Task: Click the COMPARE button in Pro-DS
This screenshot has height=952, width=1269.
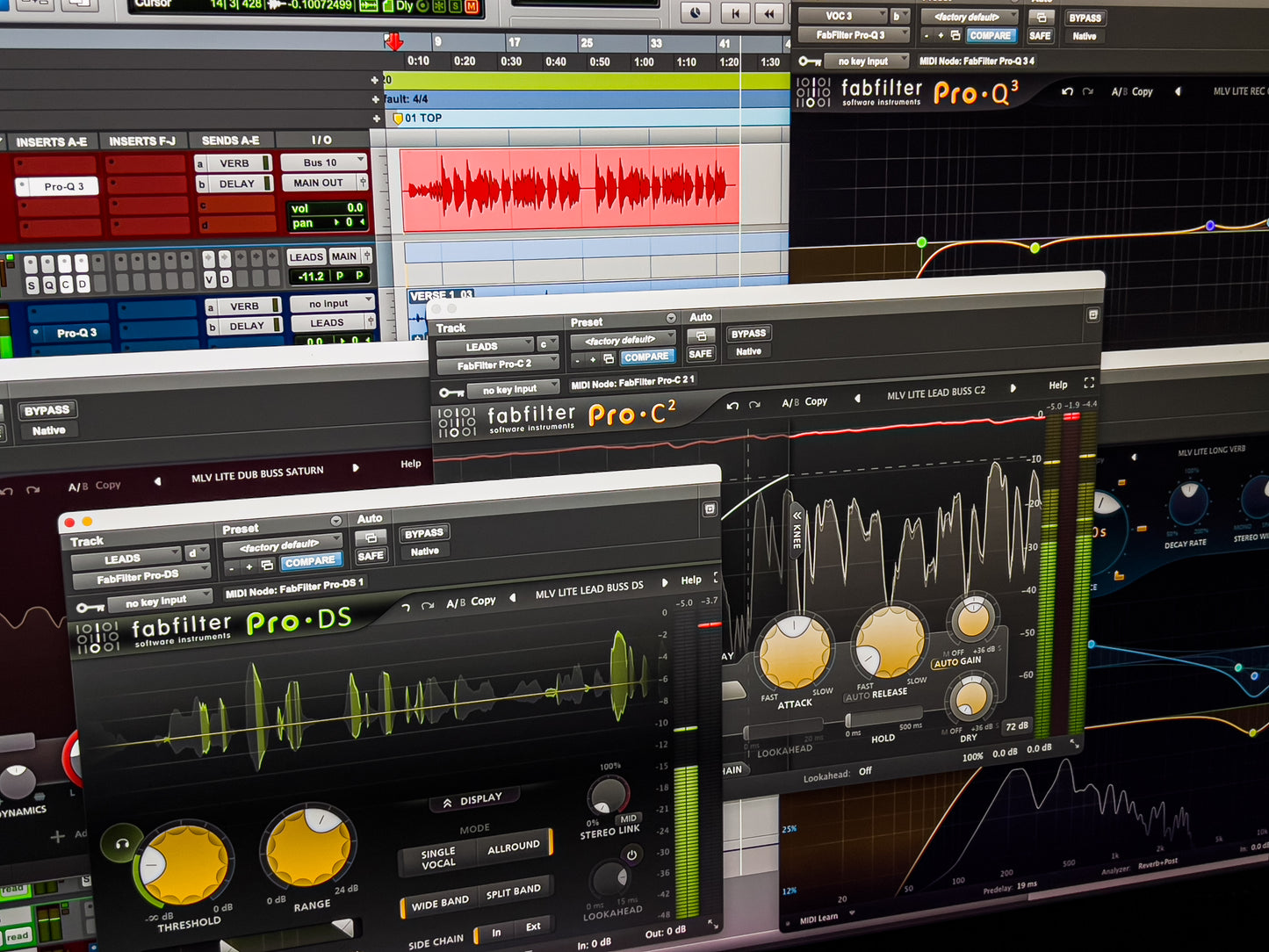Action: (309, 562)
